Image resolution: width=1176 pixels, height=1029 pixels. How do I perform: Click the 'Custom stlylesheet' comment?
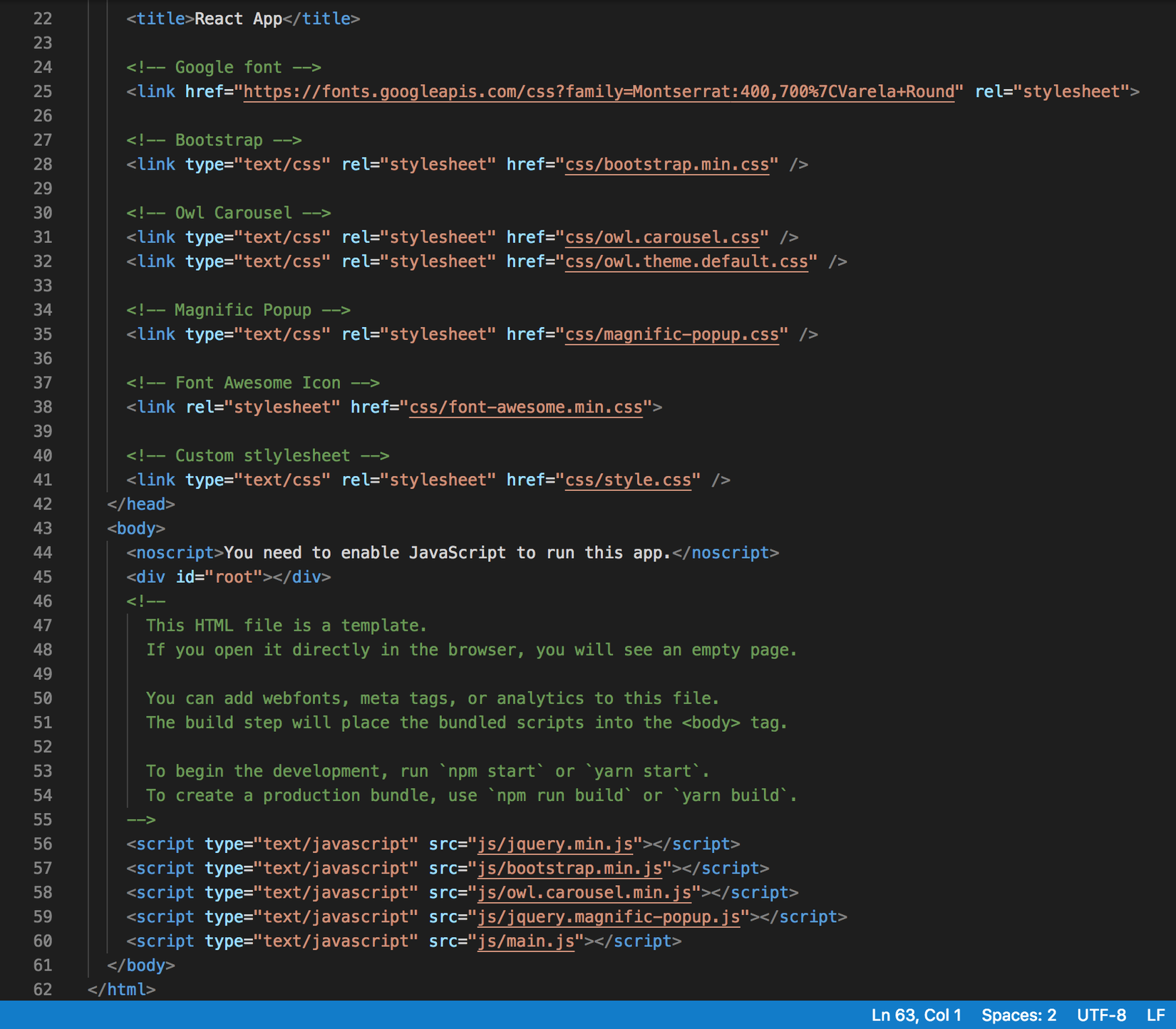[x=258, y=455]
